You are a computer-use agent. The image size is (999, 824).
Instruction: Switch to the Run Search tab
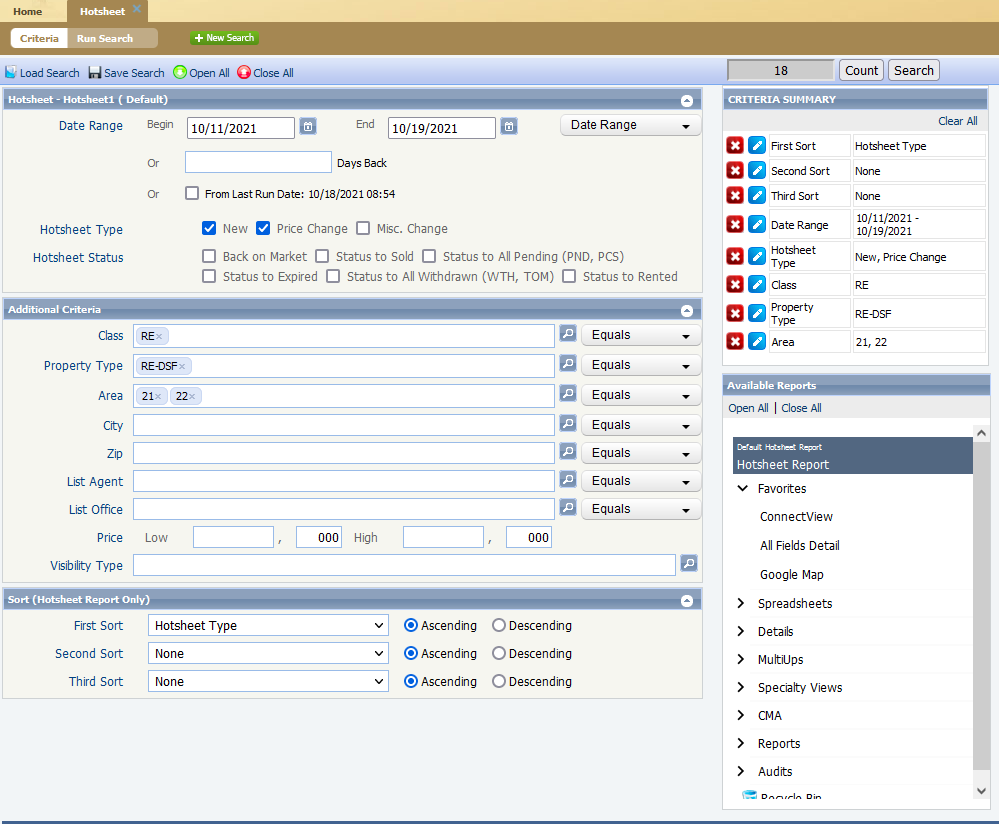tap(105, 38)
